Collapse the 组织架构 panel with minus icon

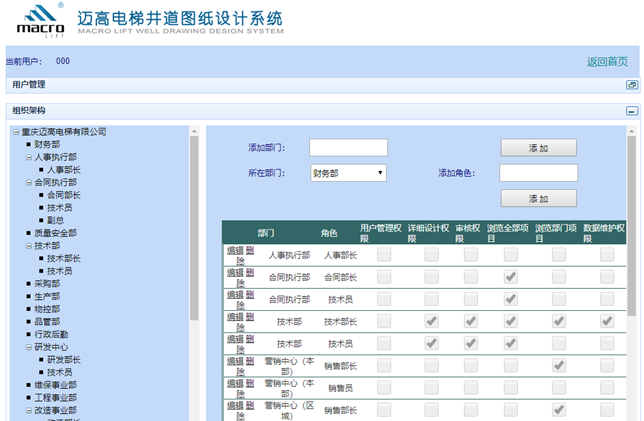coord(631,111)
